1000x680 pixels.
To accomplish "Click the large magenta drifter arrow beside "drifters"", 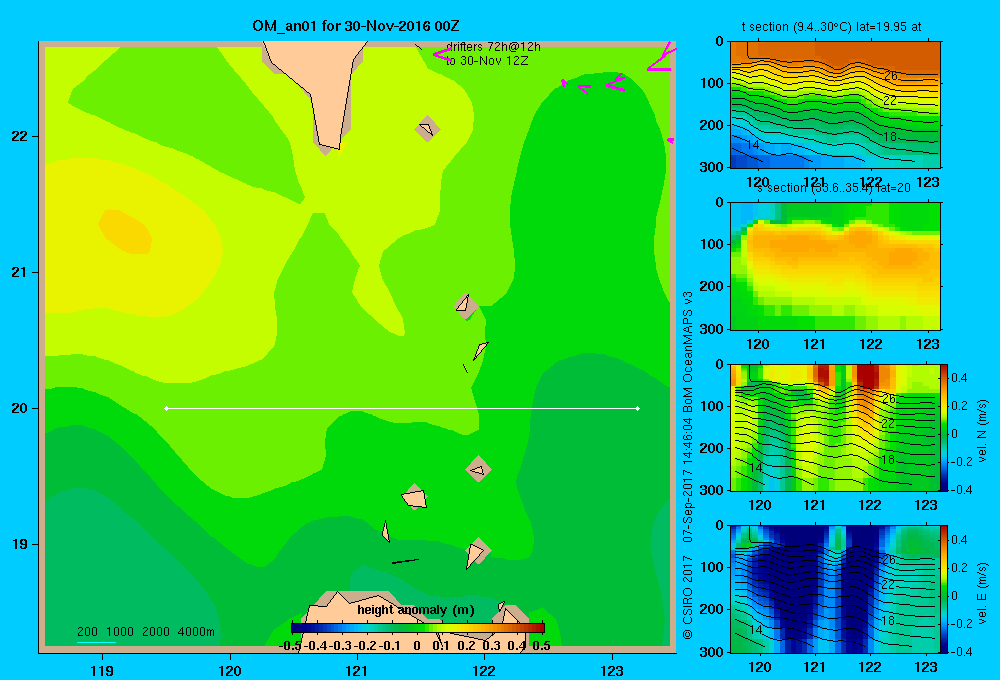I will (x=442, y=55).
